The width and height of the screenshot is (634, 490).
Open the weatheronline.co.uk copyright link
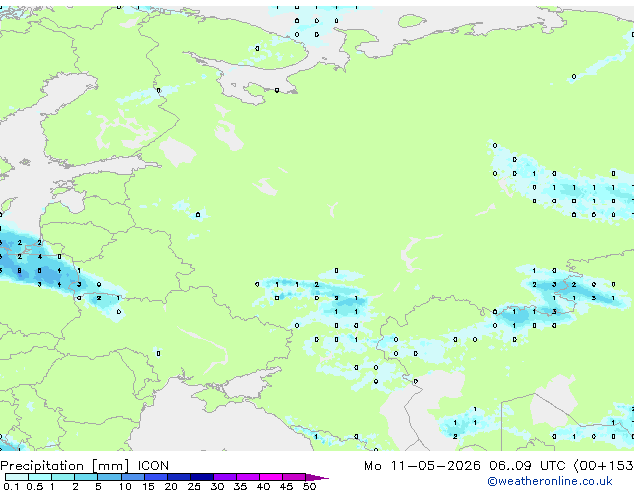550,481
